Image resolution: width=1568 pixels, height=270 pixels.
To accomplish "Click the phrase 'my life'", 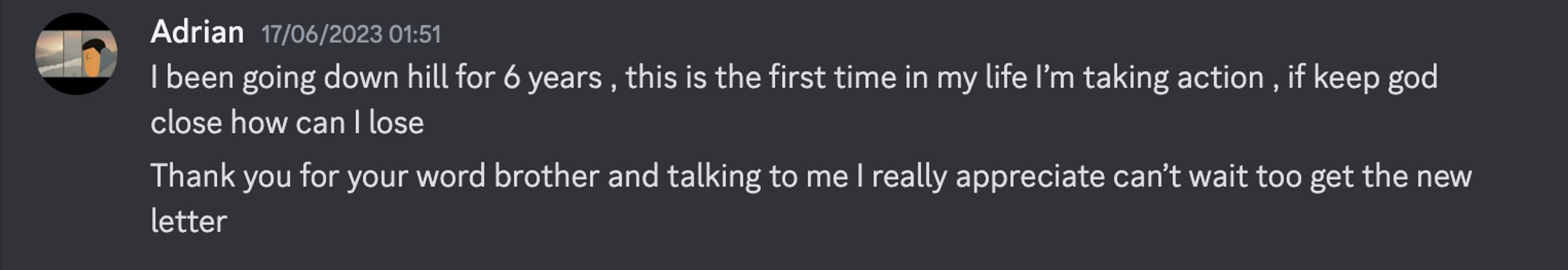I will click(x=982, y=79).
